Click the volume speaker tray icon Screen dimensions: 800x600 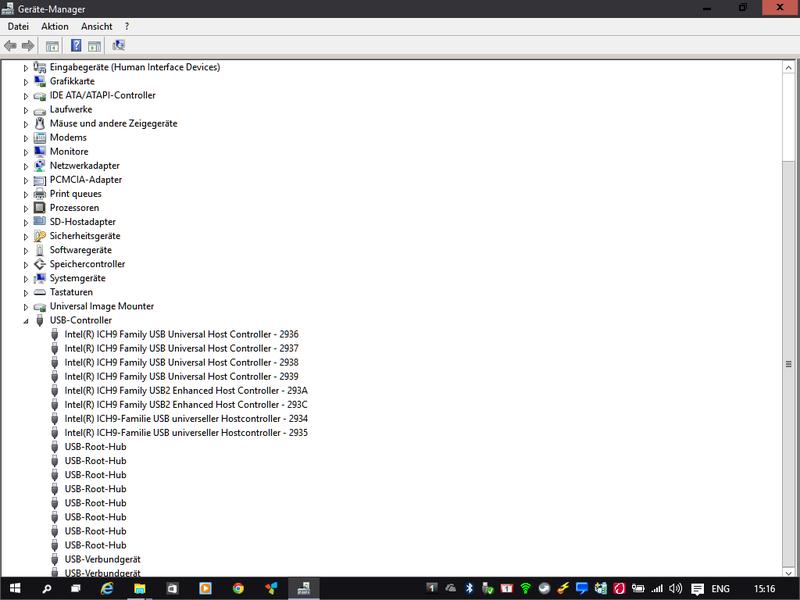676,588
